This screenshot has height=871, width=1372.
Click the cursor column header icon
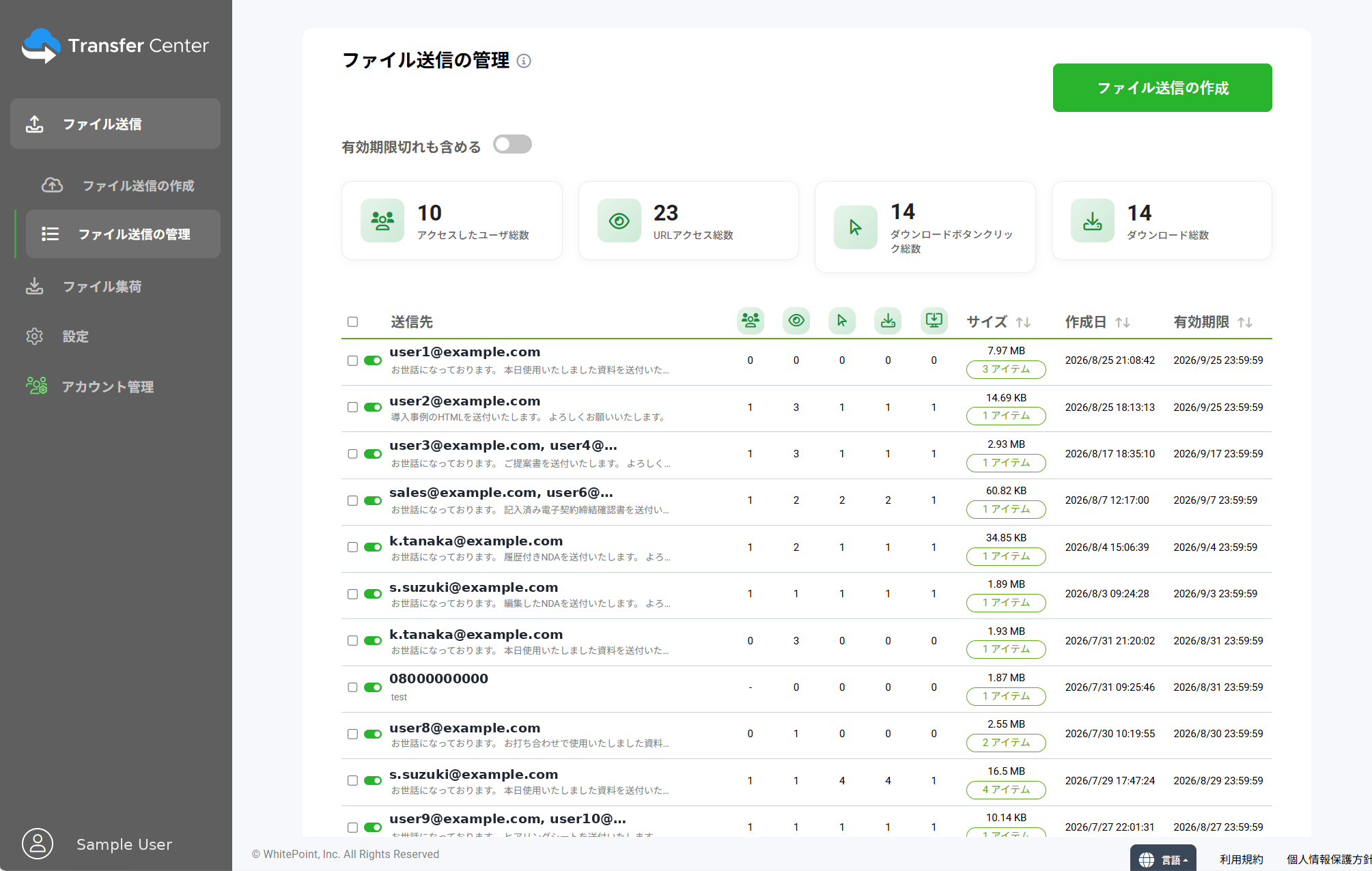click(x=842, y=321)
